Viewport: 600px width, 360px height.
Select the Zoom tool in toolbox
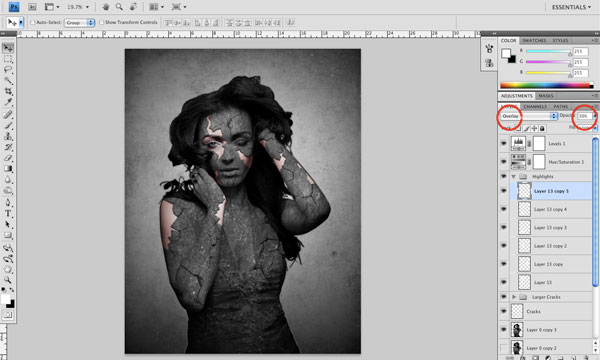tap(8, 280)
